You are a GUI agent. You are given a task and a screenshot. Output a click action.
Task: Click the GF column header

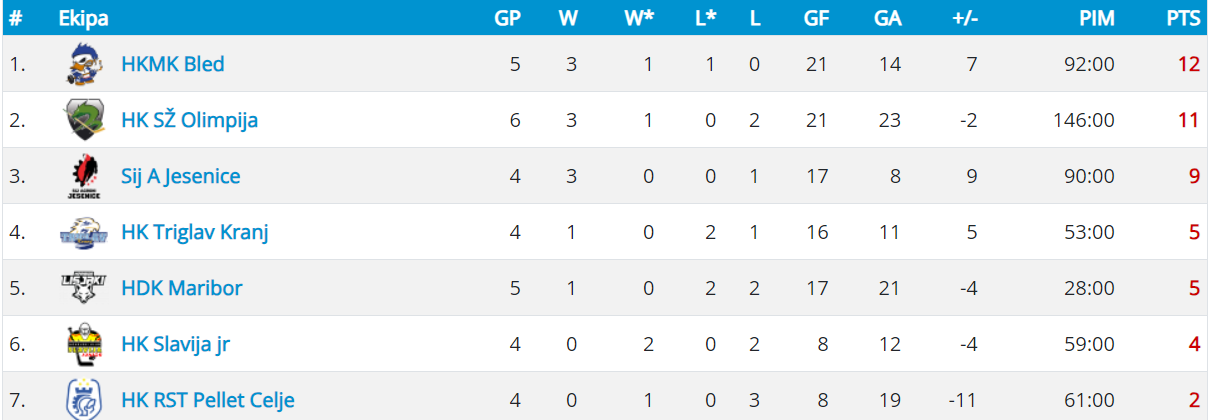click(815, 18)
